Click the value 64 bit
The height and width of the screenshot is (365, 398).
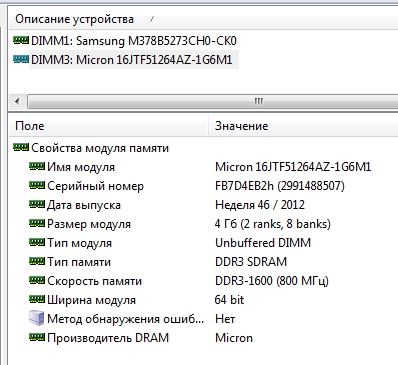[229, 300]
